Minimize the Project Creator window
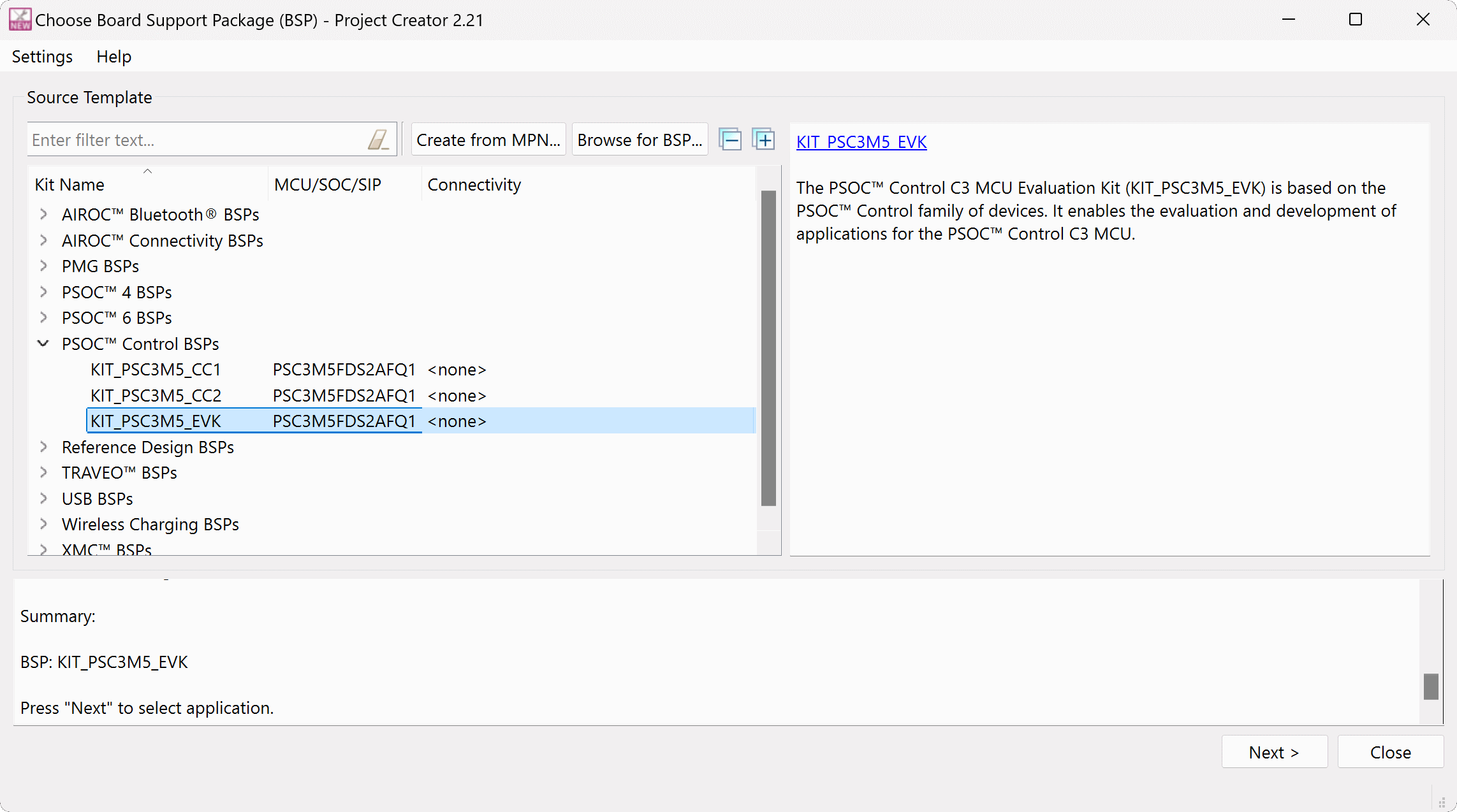The image size is (1457, 812). click(1289, 20)
